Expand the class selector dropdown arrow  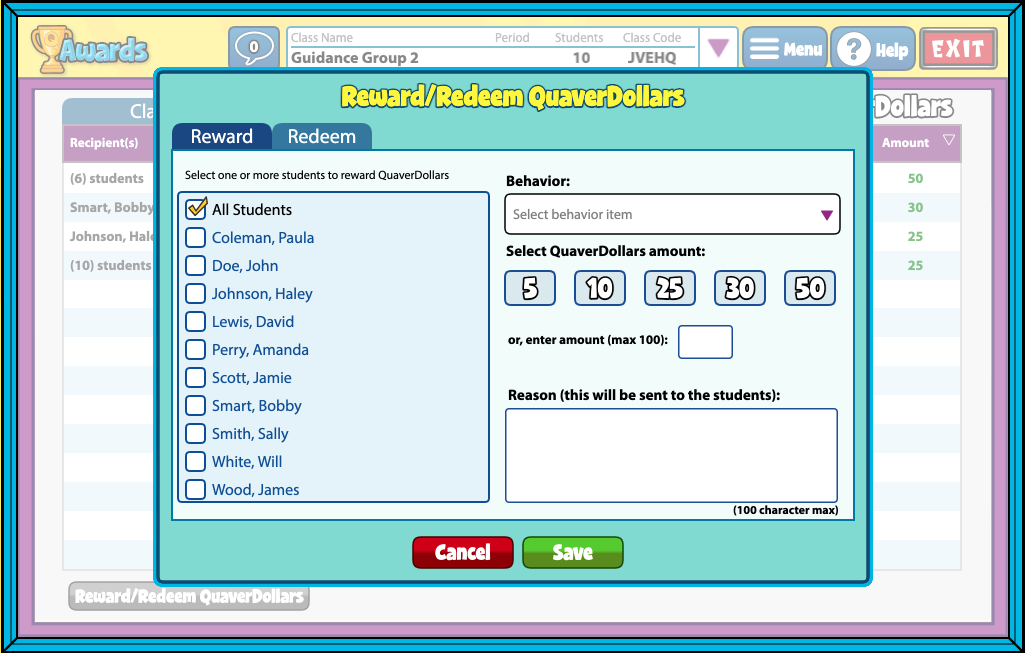coord(718,48)
